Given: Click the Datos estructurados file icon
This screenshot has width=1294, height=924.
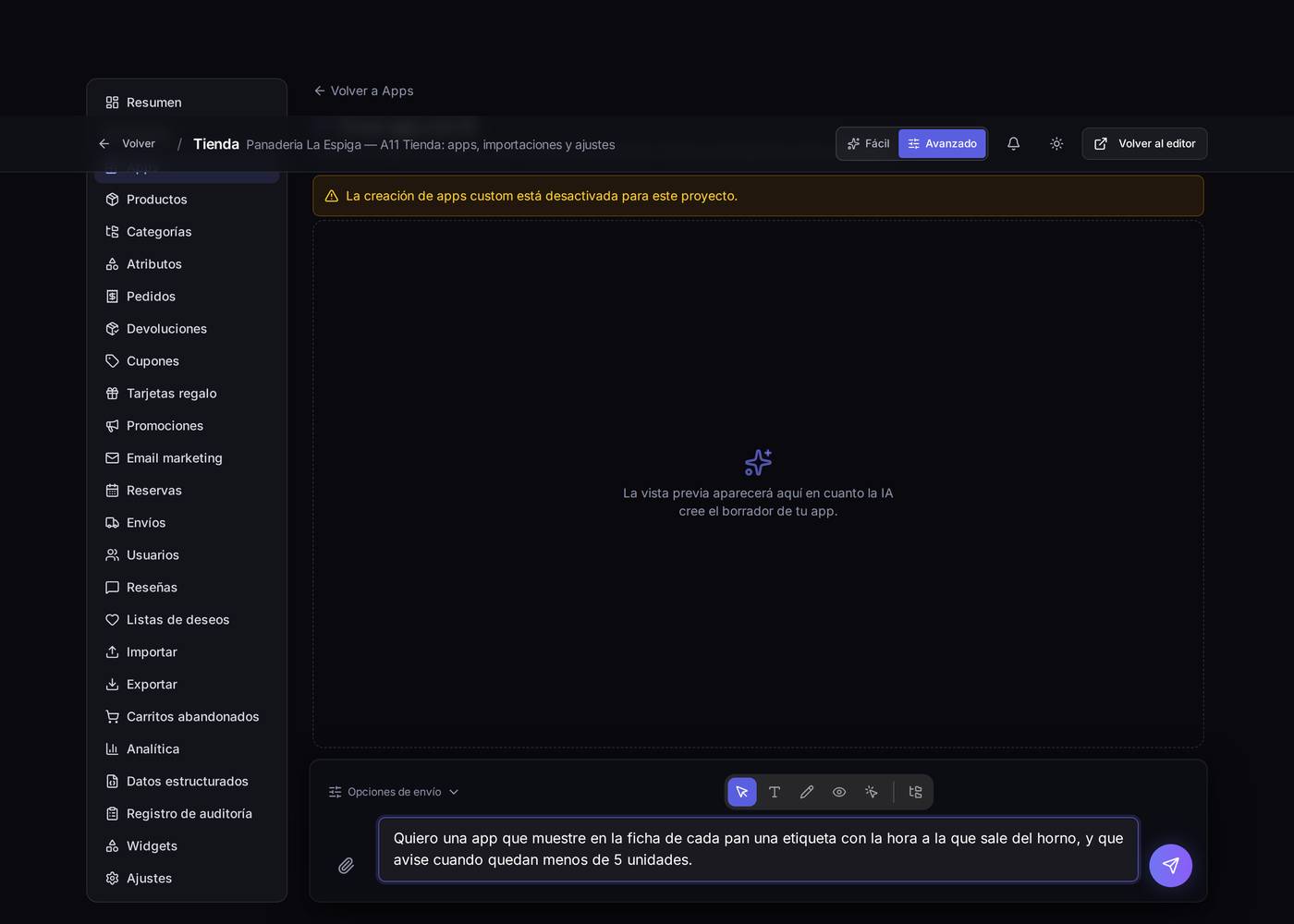Looking at the screenshot, I should (112, 782).
